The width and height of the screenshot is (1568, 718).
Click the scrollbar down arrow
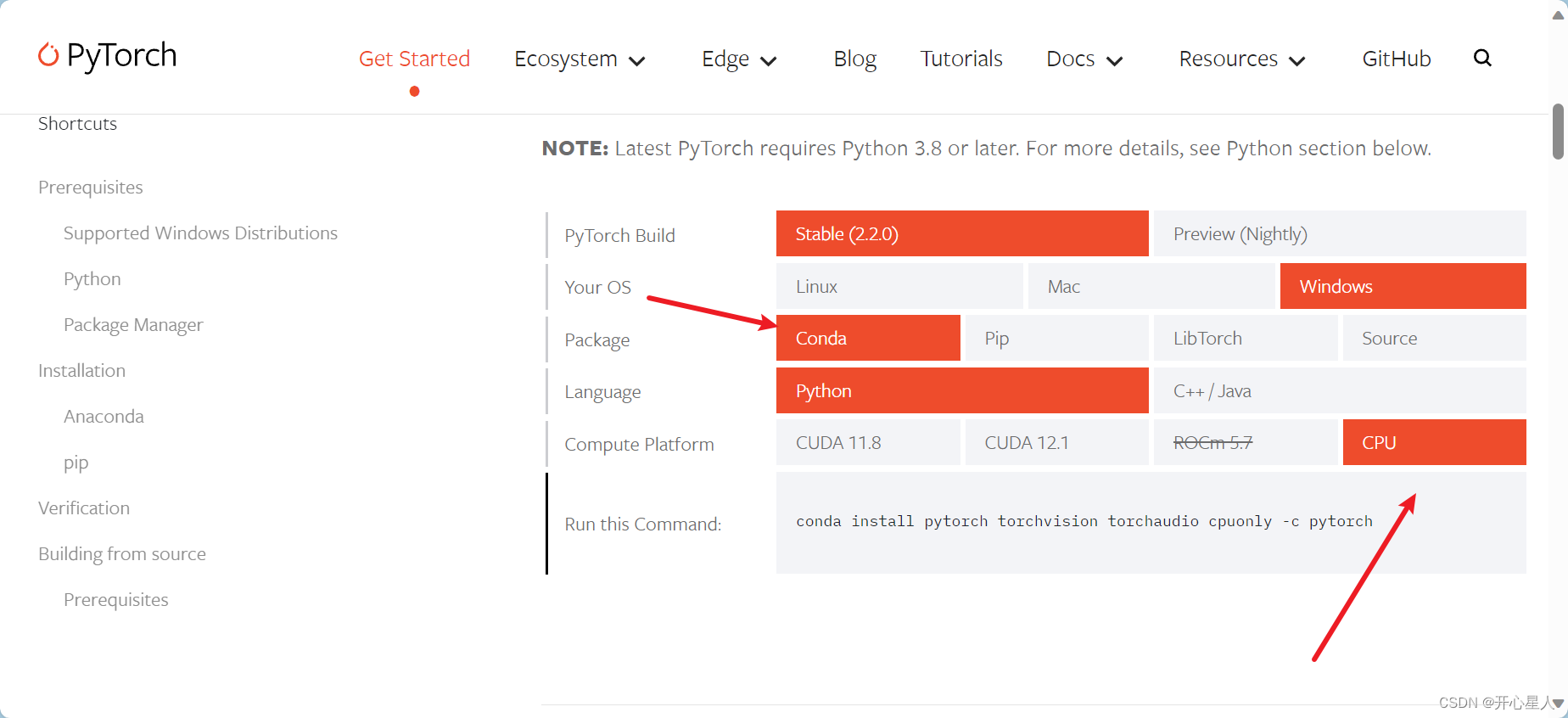tap(1558, 704)
